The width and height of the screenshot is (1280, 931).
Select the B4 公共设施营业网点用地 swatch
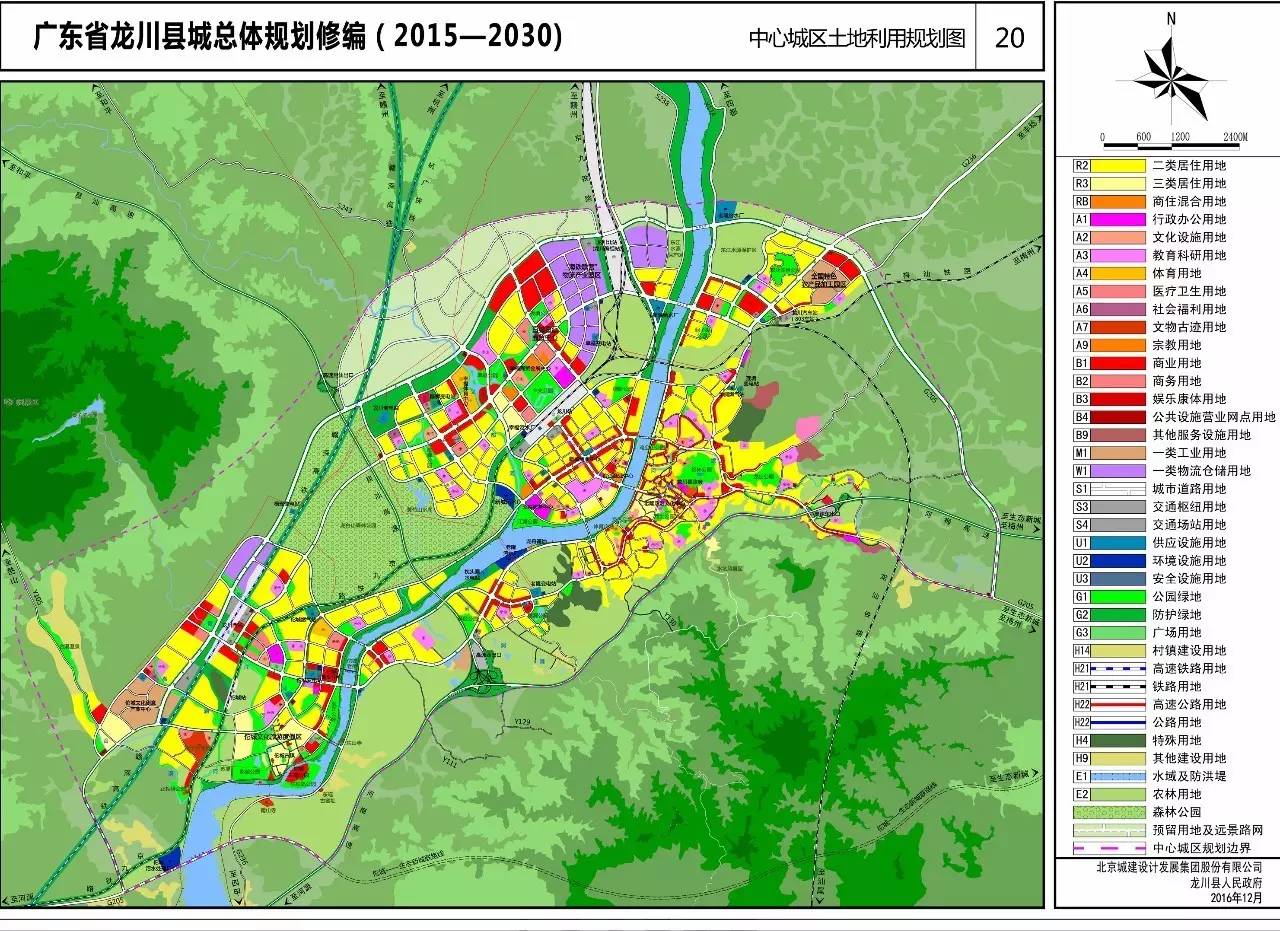(x=1118, y=418)
